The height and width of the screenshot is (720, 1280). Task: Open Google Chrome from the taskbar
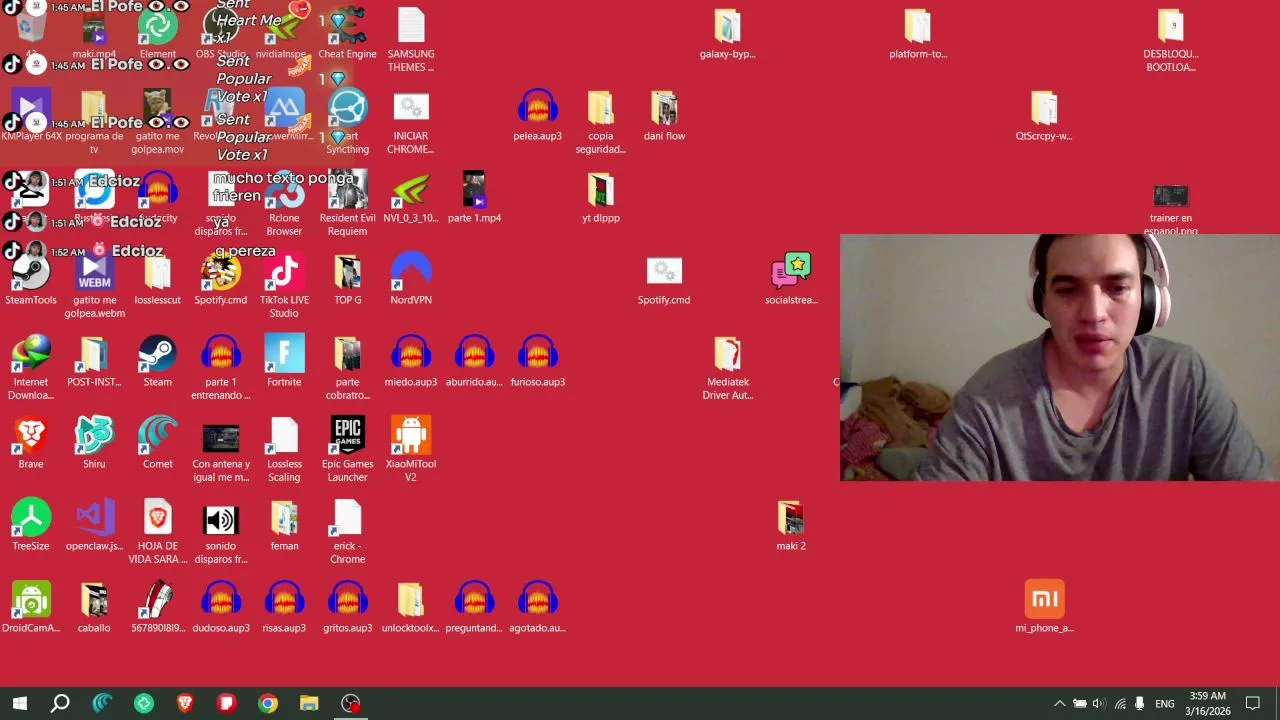[268, 703]
